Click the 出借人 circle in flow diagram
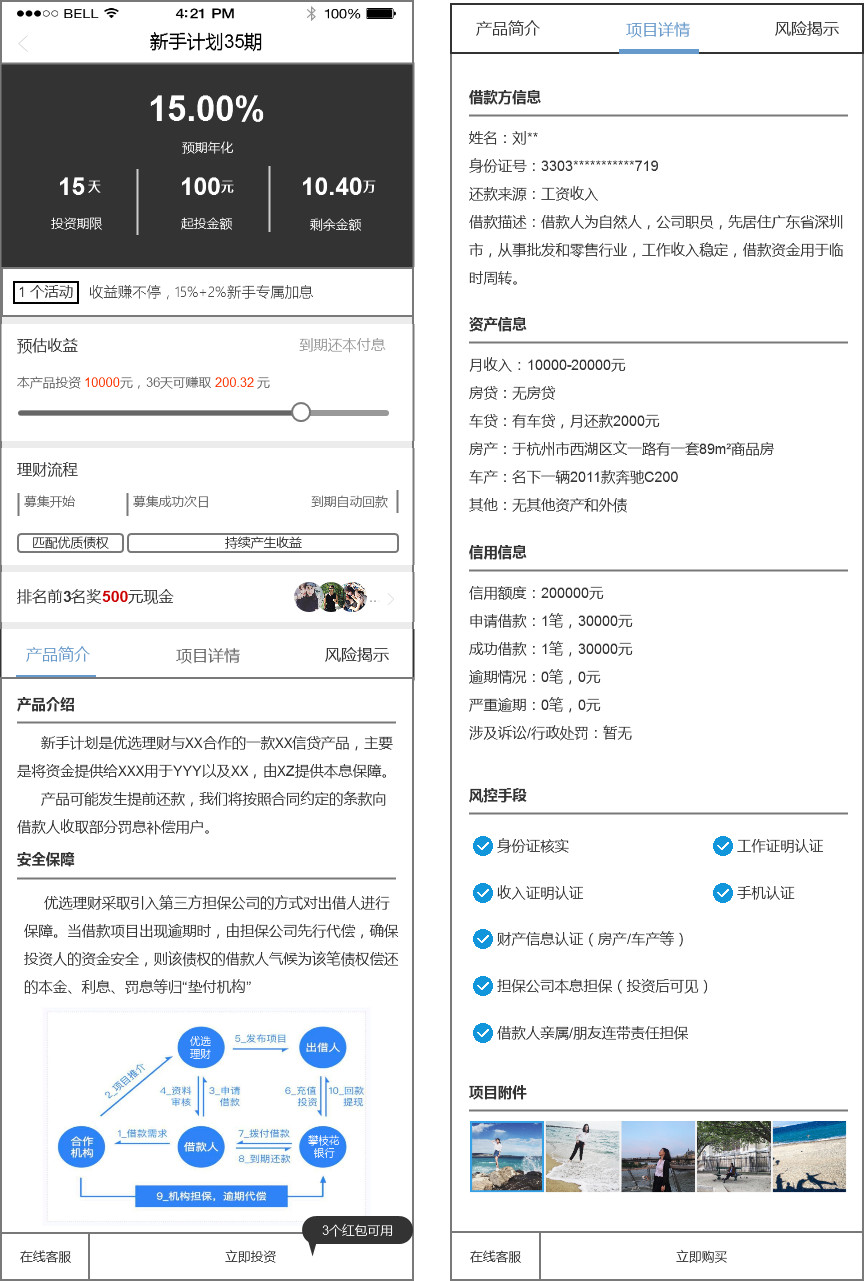This screenshot has width=864, height=1281. pos(324,1048)
